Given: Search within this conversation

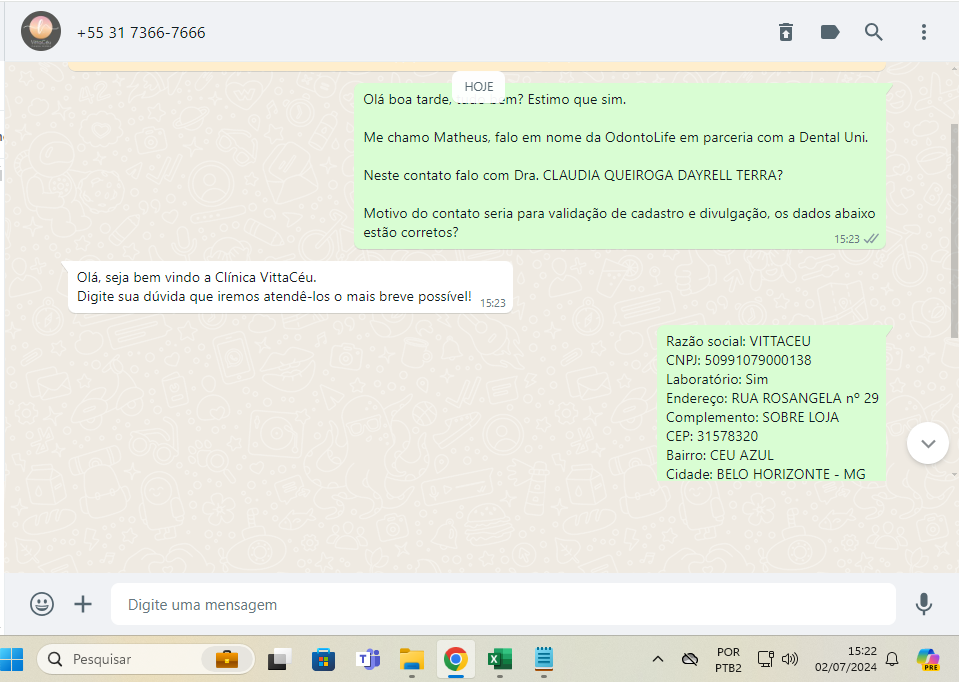Looking at the screenshot, I should pos(873,32).
